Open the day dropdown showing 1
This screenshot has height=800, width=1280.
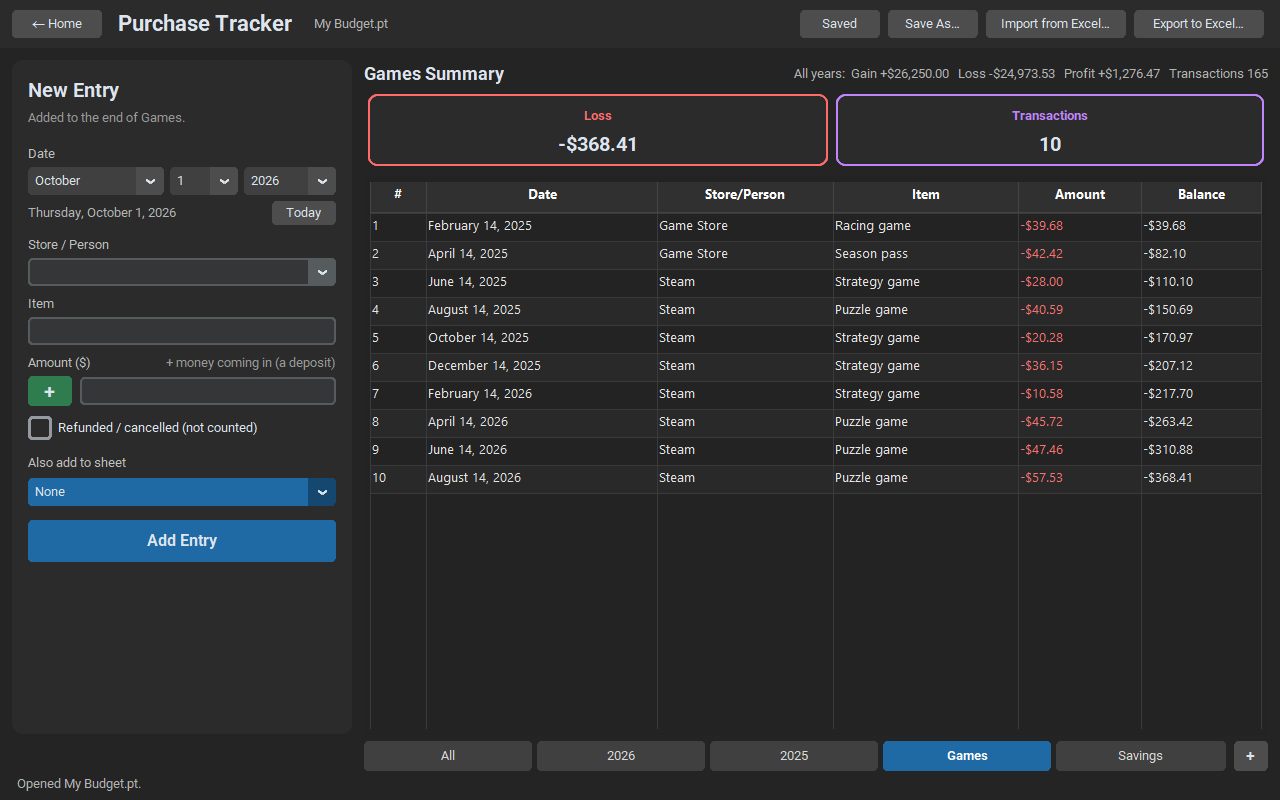(204, 181)
